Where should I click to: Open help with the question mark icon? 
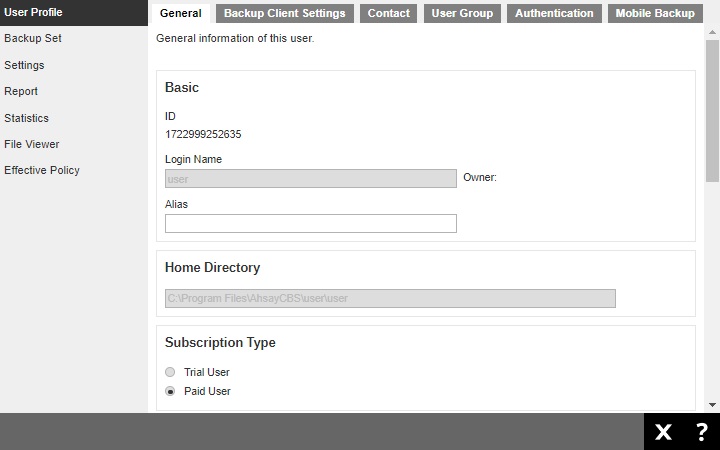(x=701, y=432)
